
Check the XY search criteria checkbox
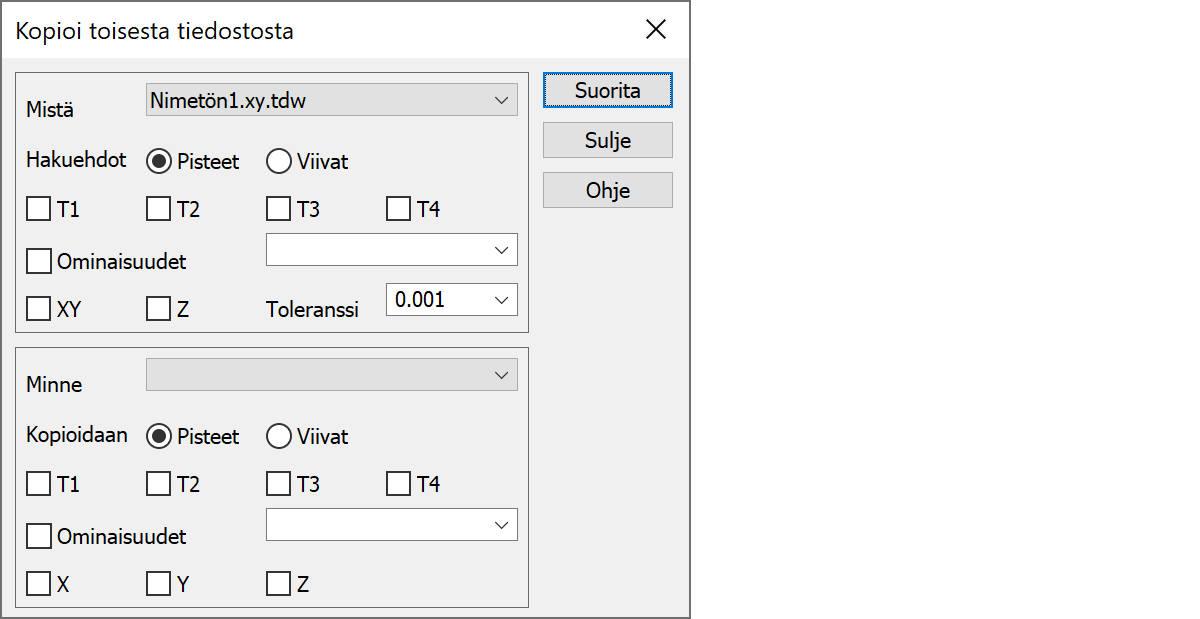point(39,309)
